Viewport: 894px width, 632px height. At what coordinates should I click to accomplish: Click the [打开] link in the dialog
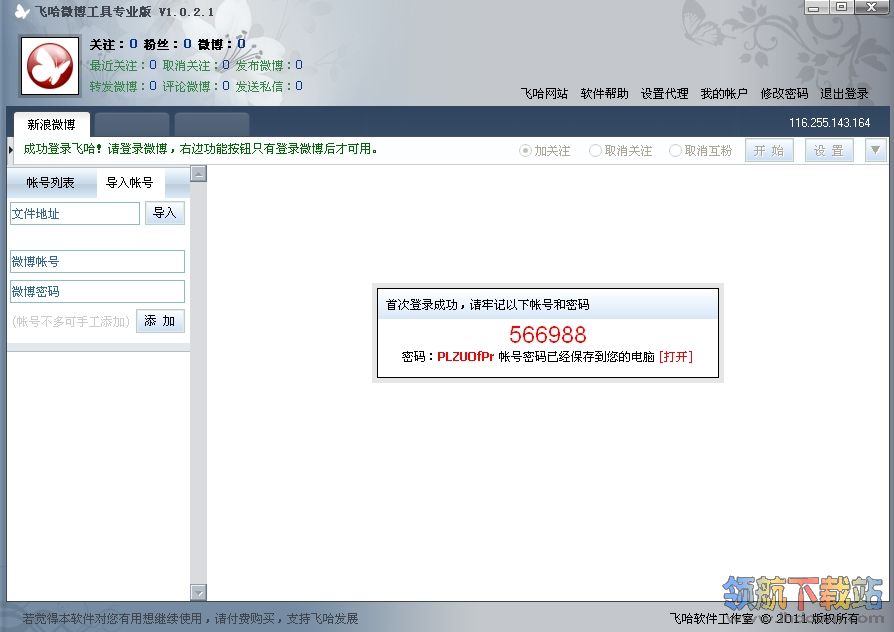[x=676, y=356]
